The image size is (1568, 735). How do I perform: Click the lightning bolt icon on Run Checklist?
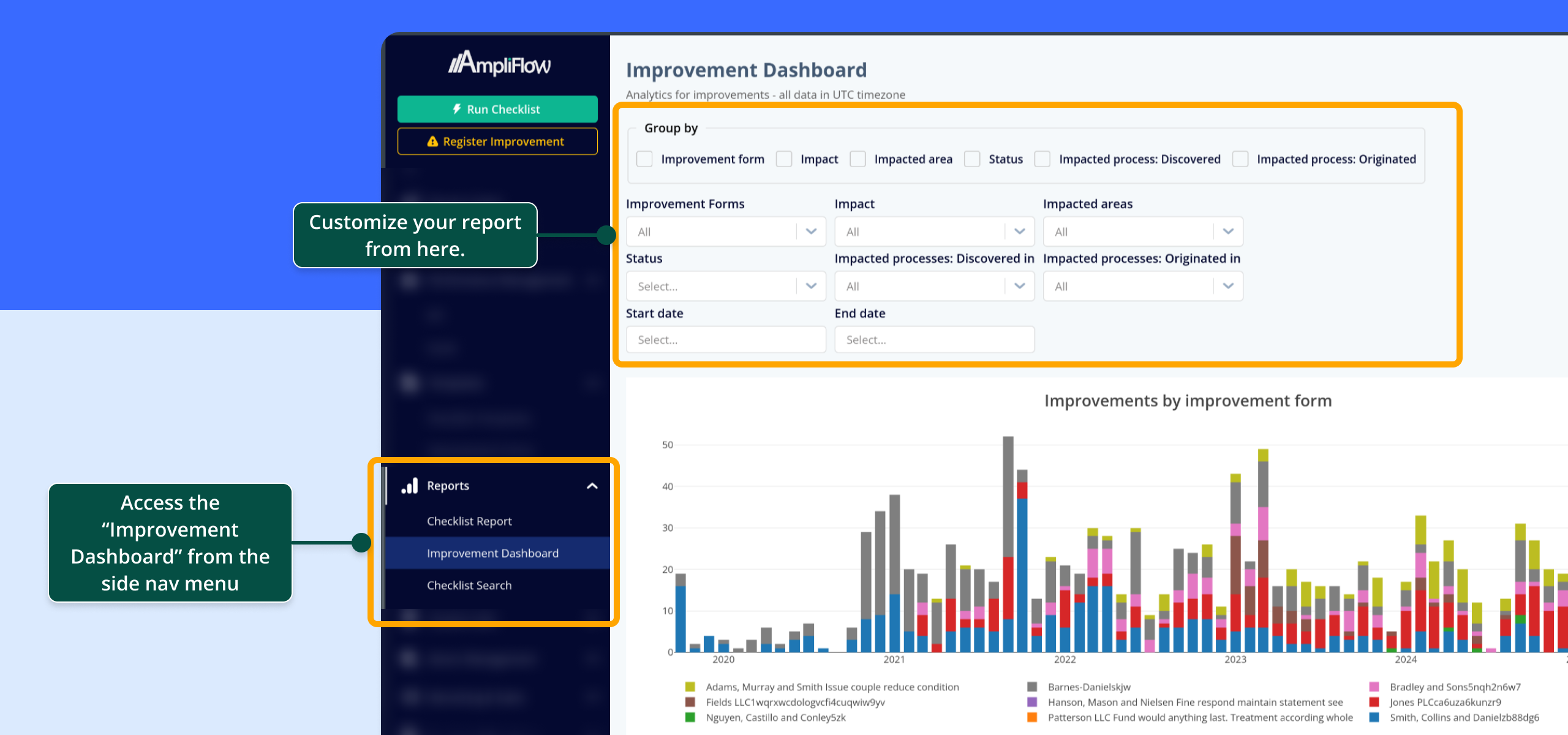456,109
